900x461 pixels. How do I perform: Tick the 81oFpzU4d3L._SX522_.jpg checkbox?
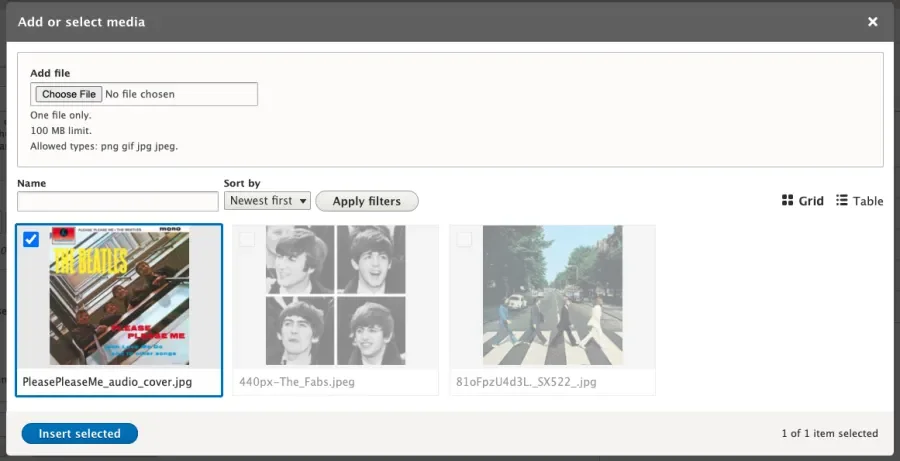click(x=464, y=239)
